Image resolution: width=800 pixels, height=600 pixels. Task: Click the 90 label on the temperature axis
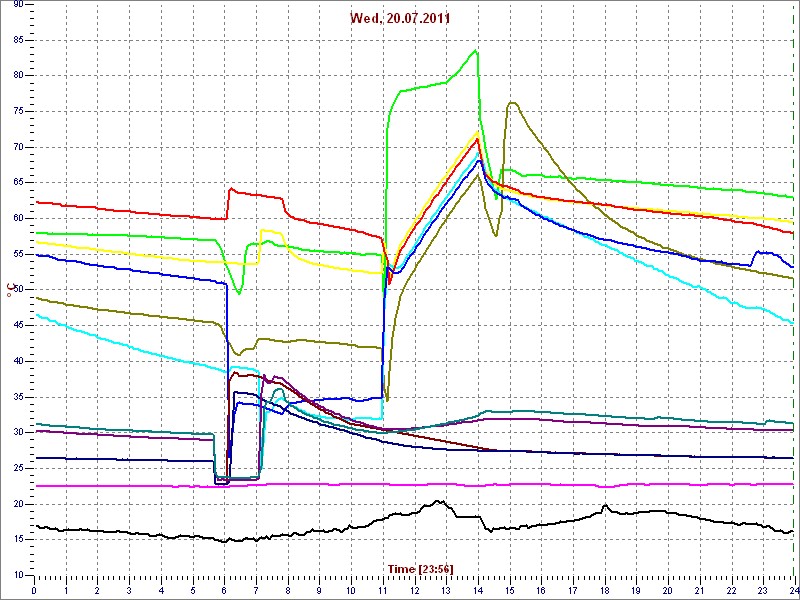point(17,5)
